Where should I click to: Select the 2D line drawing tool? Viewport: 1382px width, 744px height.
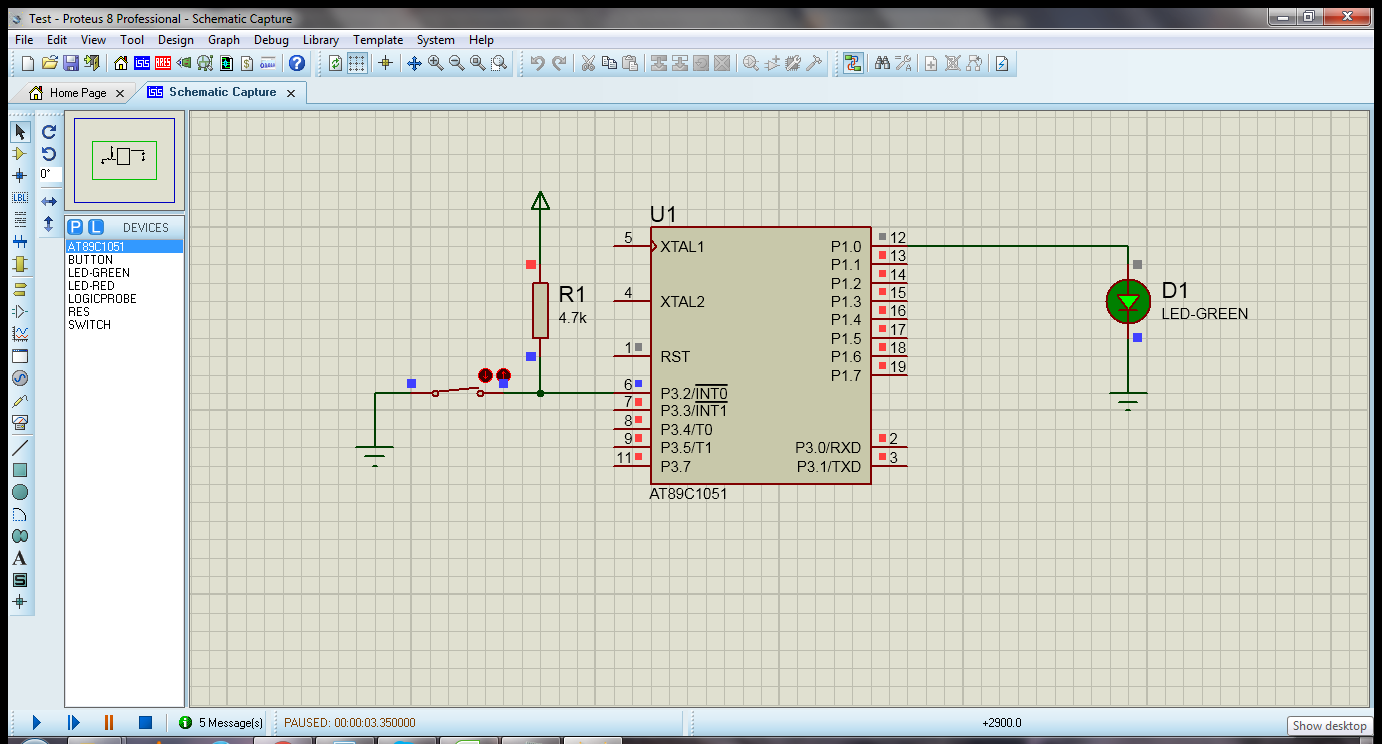click(x=20, y=448)
